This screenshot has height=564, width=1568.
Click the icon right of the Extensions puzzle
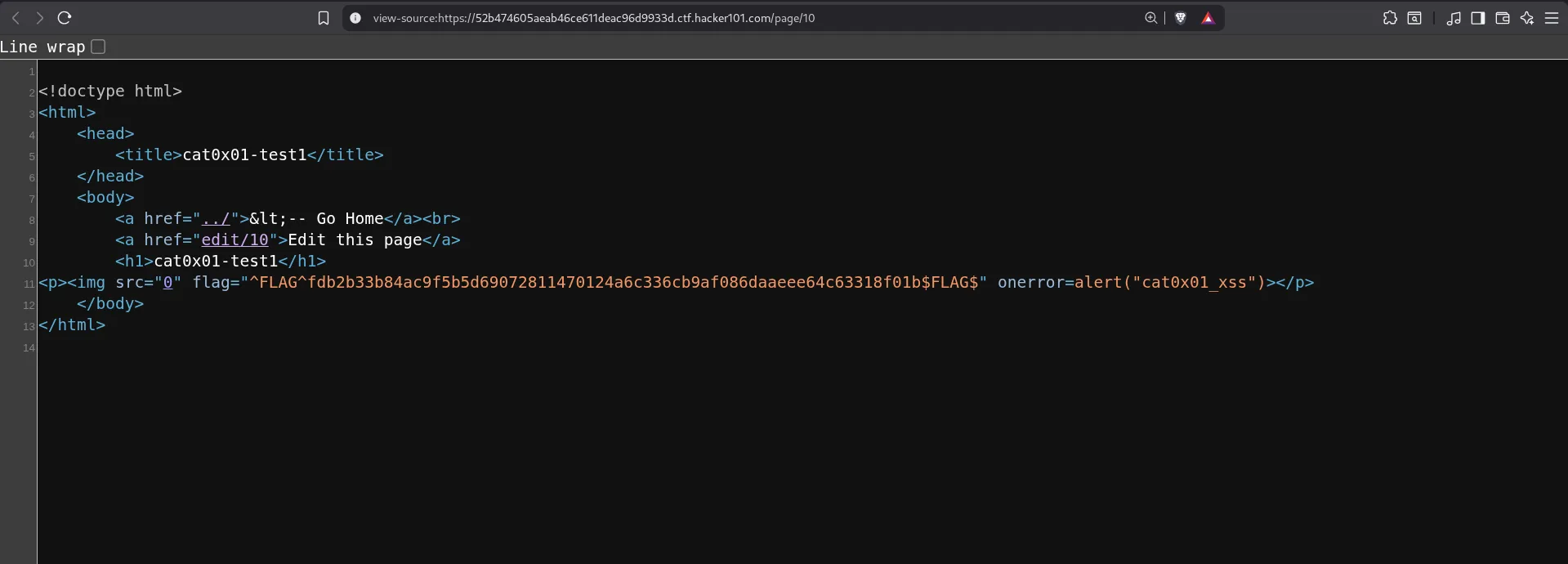[x=1414, y=18]
